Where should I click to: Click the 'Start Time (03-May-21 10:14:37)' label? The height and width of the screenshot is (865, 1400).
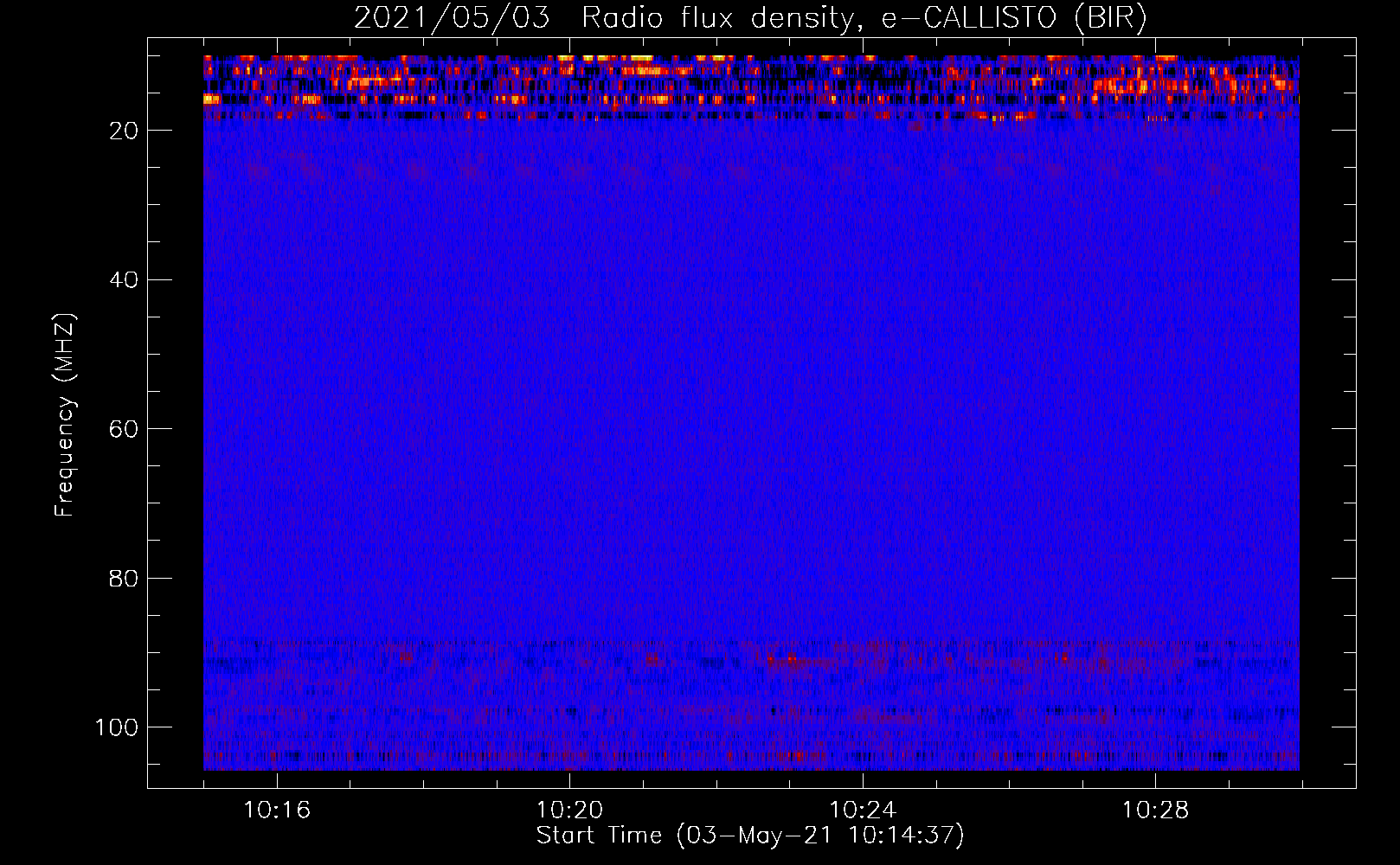750,836
